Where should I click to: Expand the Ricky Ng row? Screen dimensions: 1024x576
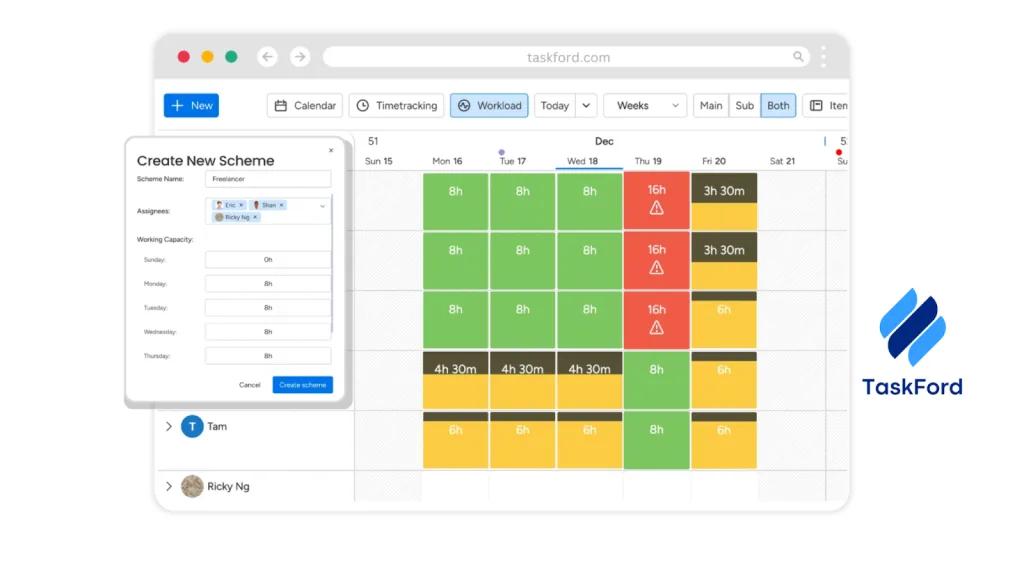pos(168,487)
